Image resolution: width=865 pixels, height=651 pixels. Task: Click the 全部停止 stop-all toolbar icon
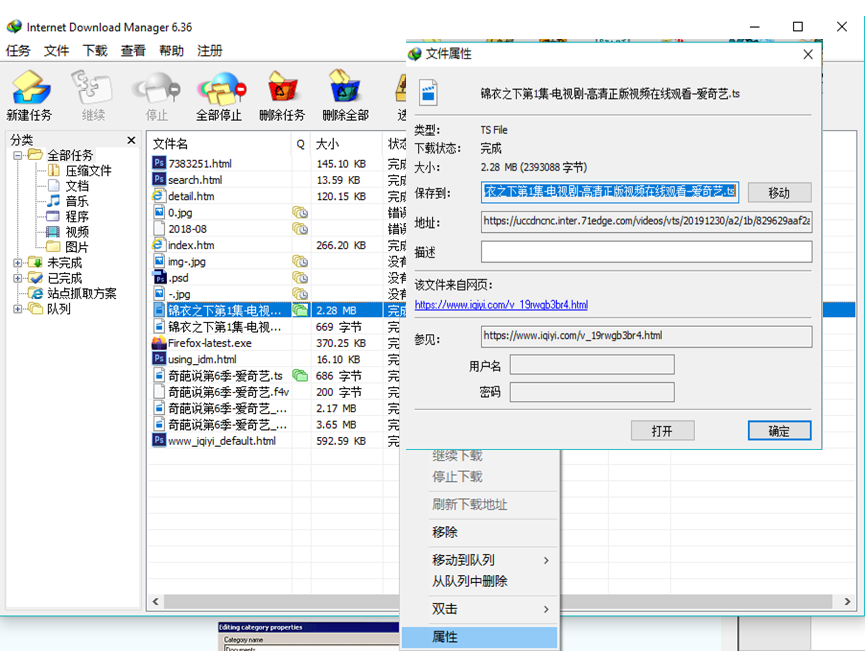220,88
